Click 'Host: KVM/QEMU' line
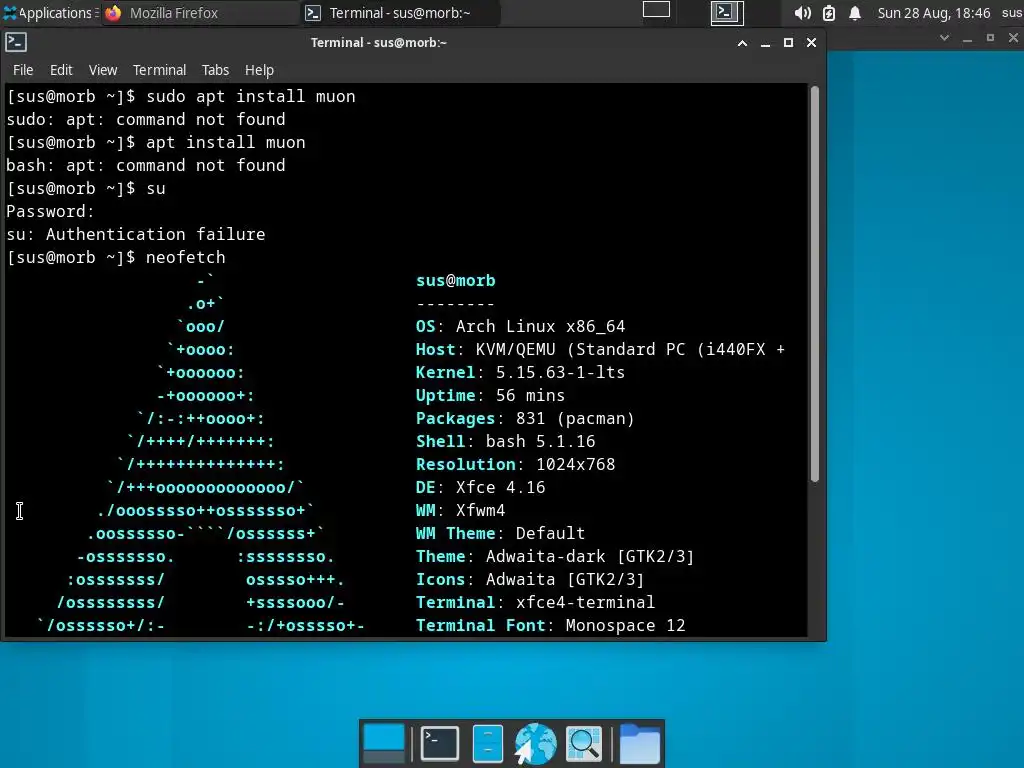 click(x=600, y=349)
